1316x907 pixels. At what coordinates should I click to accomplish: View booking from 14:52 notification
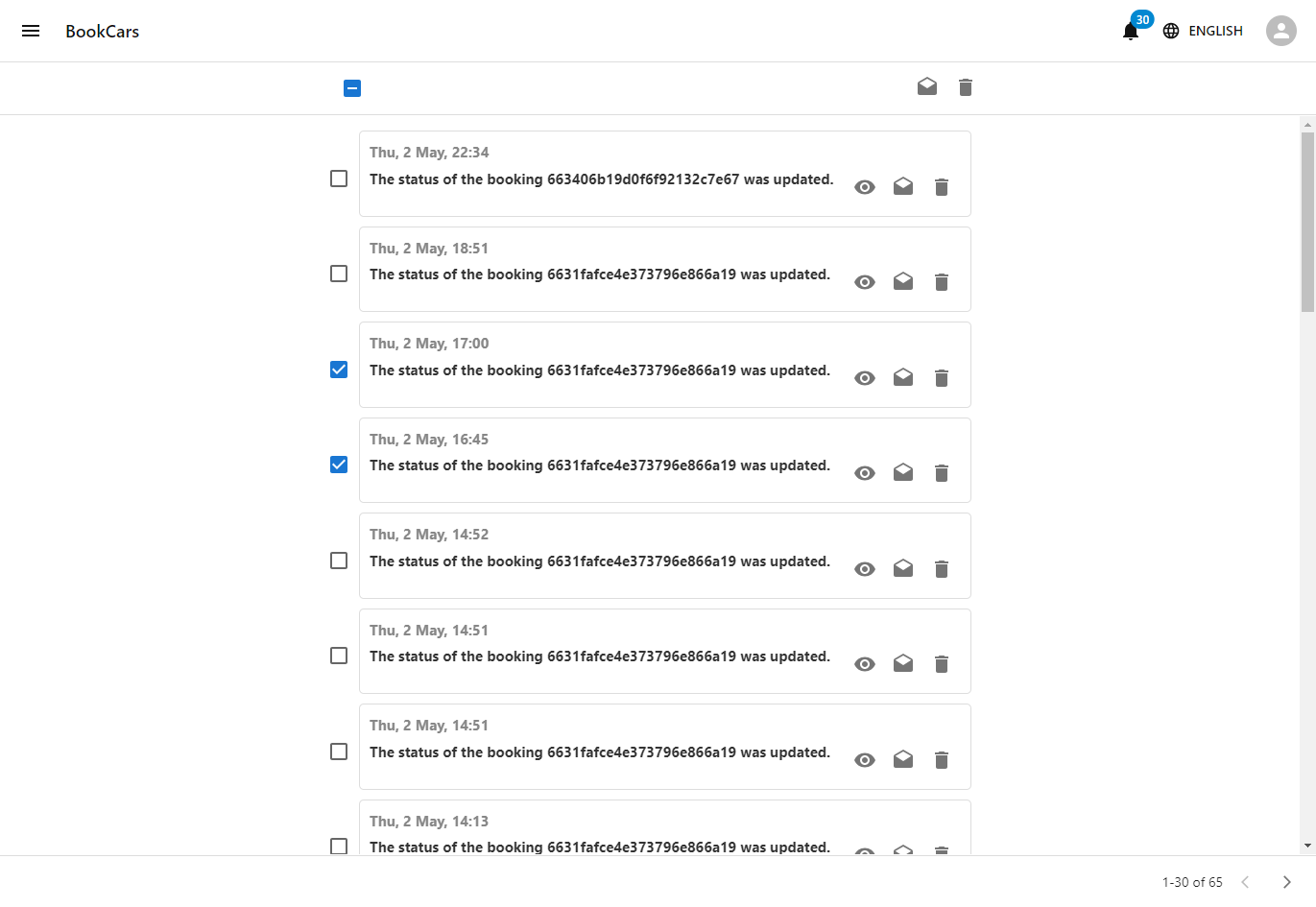[x=865, y=569]
